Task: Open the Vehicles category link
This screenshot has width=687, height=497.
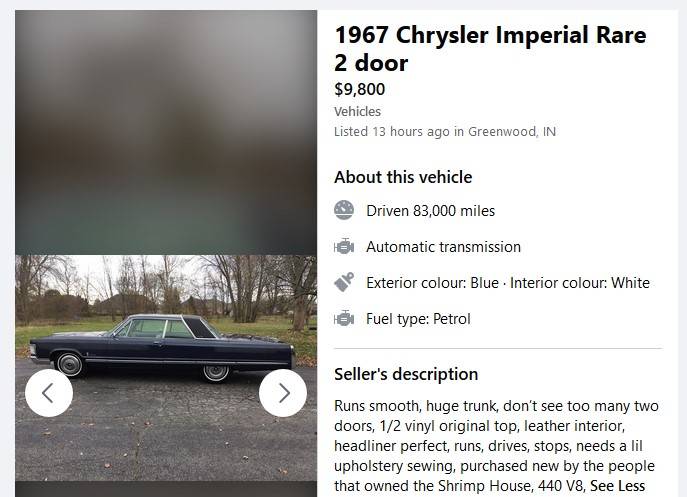Action: click(357, 111)
